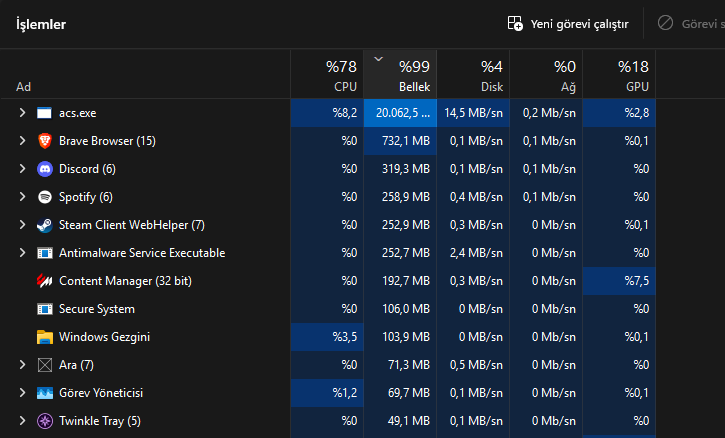The width and height of the screenshot is (725, 438).
Task: Click the Twinkle Tray icon
Action: pyautogui.click(x=44, y=421)
